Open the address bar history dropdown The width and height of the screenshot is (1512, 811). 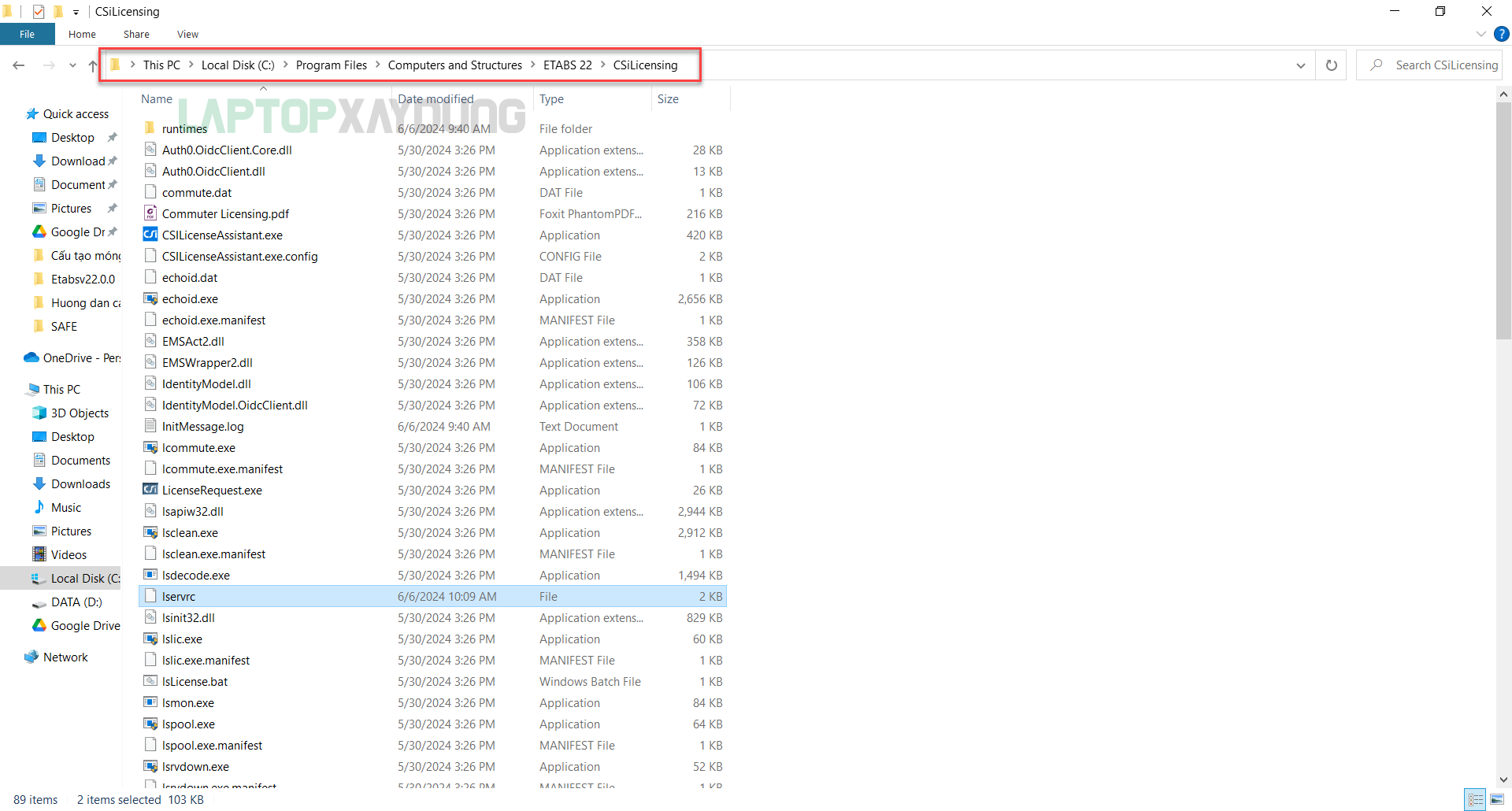coord(1300,65)
